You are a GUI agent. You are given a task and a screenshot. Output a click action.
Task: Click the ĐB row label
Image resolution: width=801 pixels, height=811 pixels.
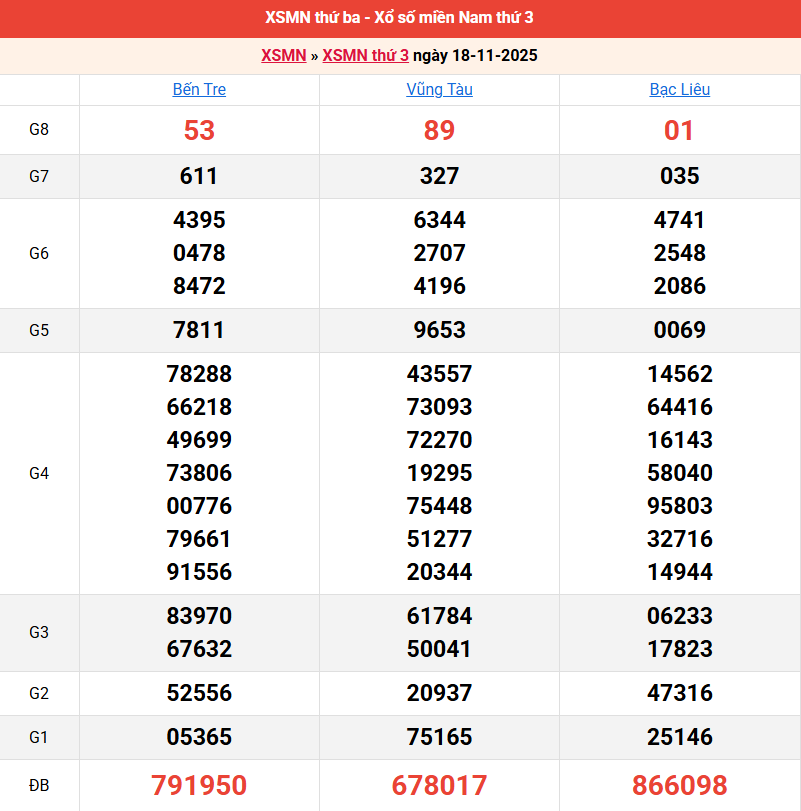point(39,785)
